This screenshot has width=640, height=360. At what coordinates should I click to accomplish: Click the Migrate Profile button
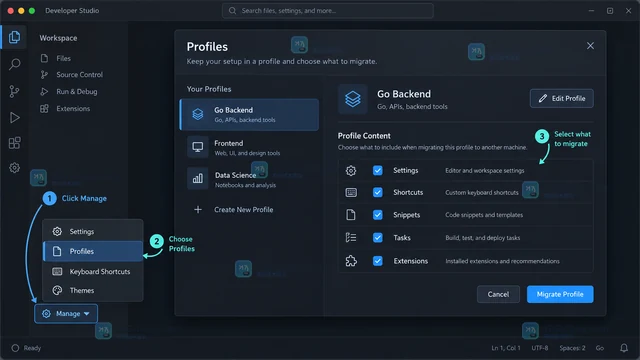coord(560,294)
